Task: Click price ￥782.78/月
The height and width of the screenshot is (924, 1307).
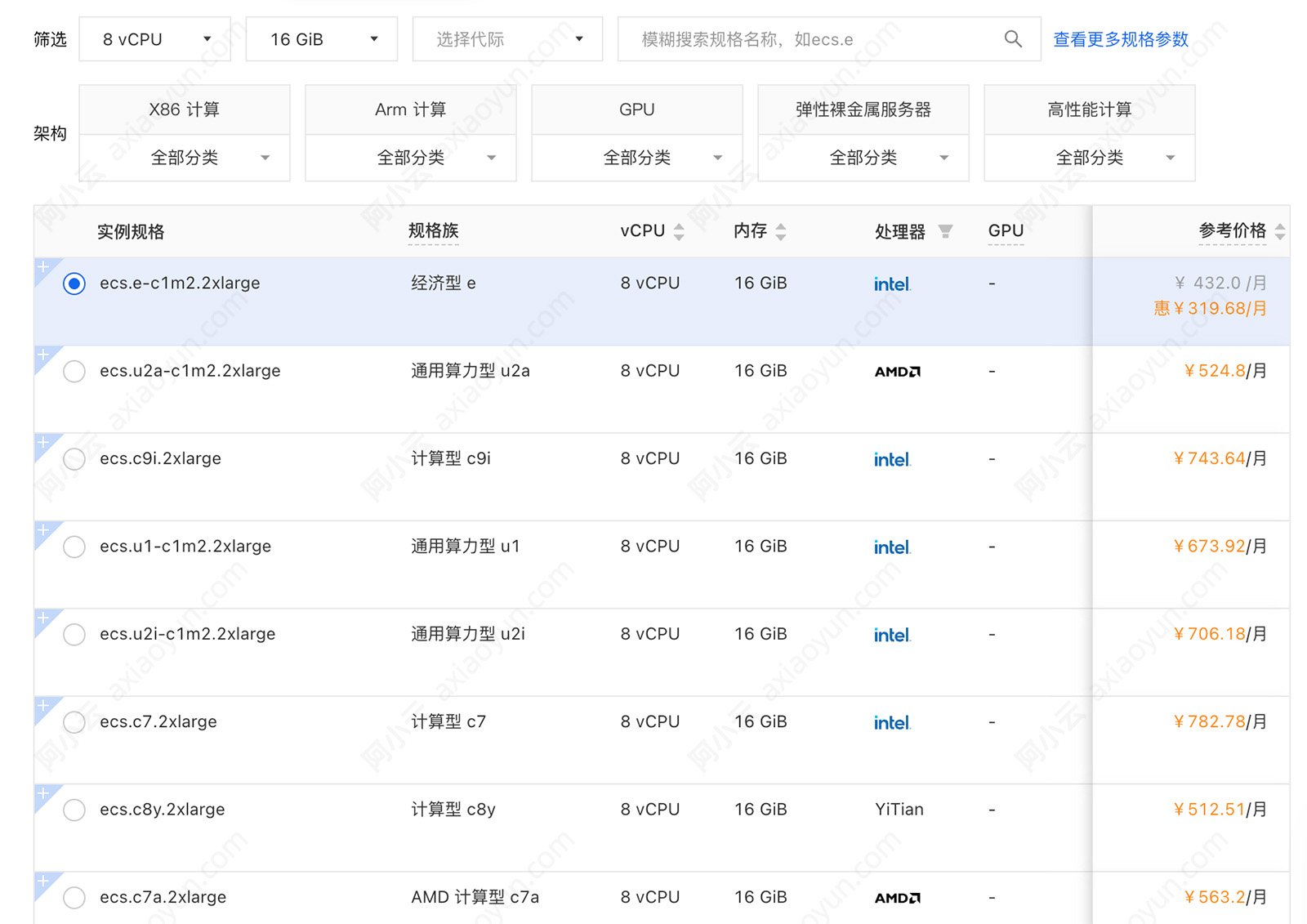Action: pyautogui.click(x=1220, y=721)
